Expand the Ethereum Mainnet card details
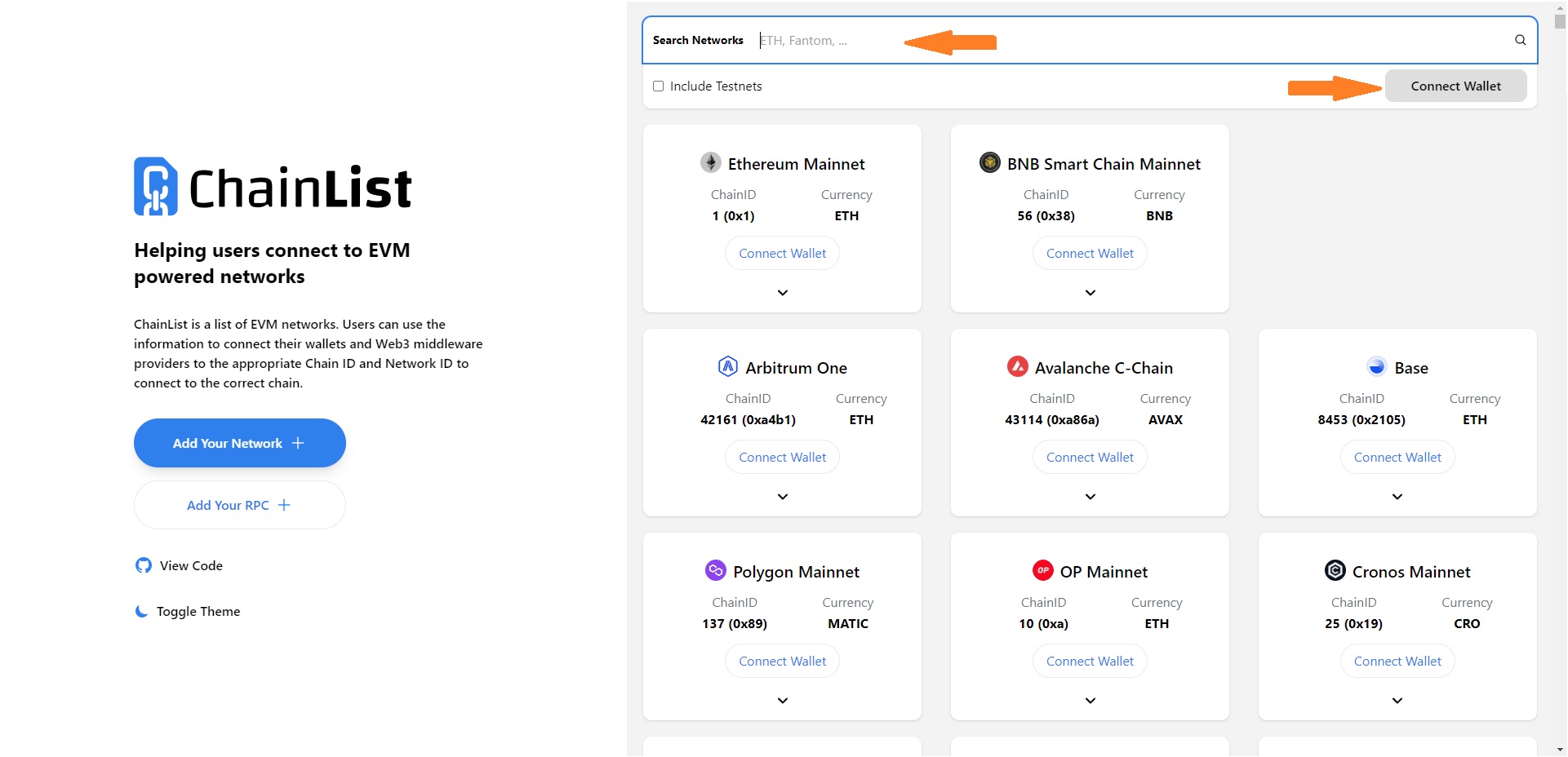The image size is (1568, 757). (783, 293)
